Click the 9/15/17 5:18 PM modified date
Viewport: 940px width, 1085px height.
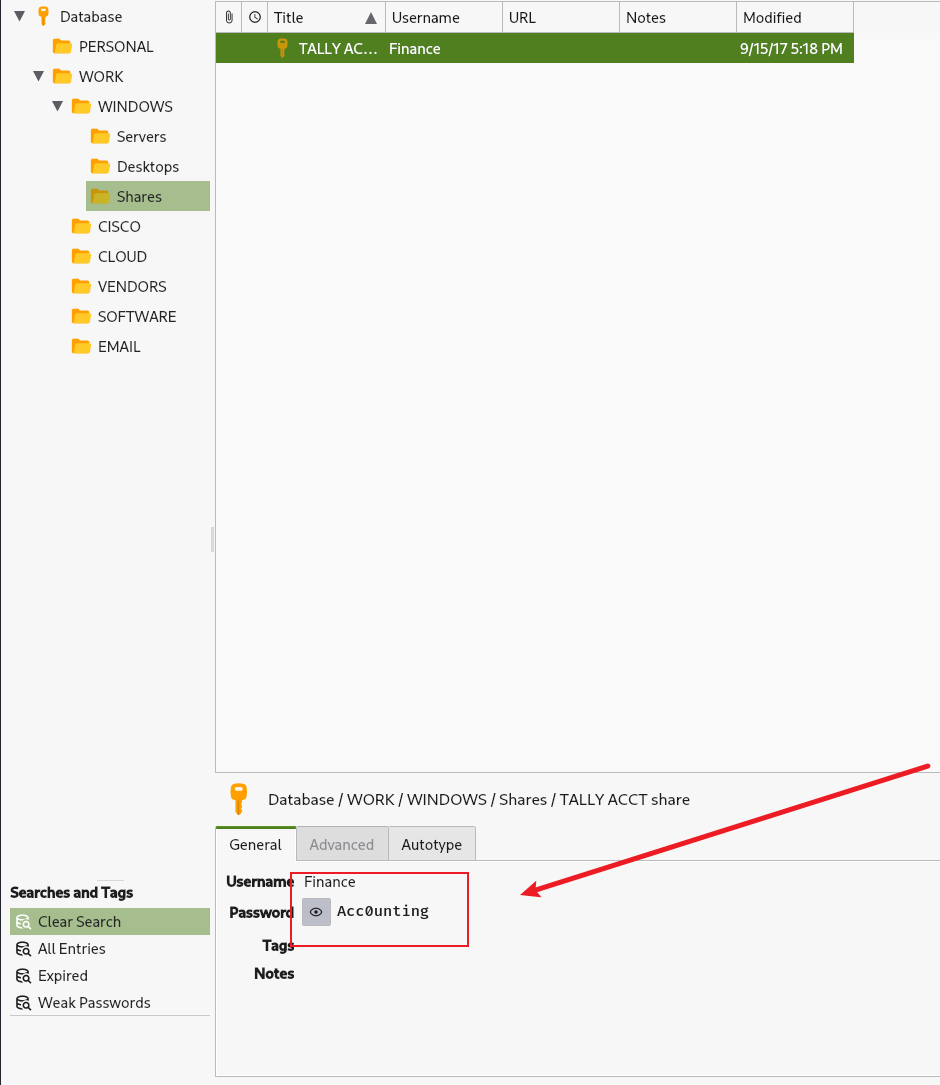[791, 48]
